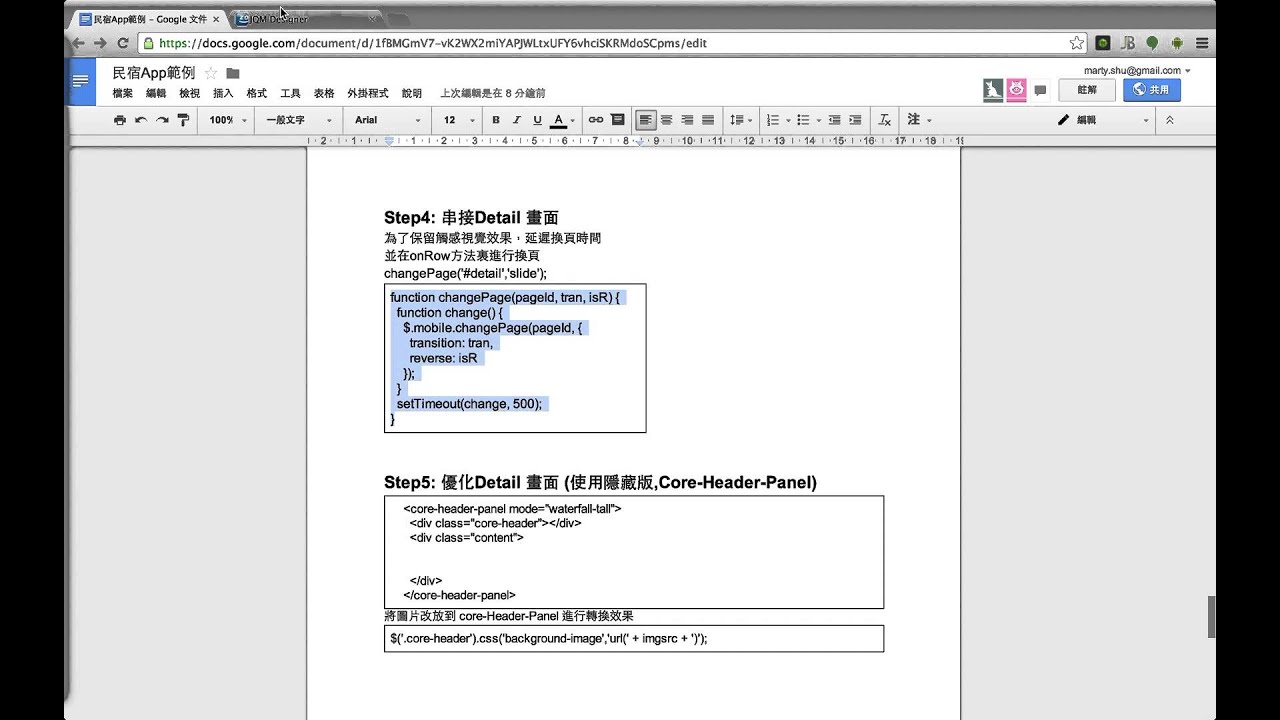
Task: Align text left
Action: point(646,120)
